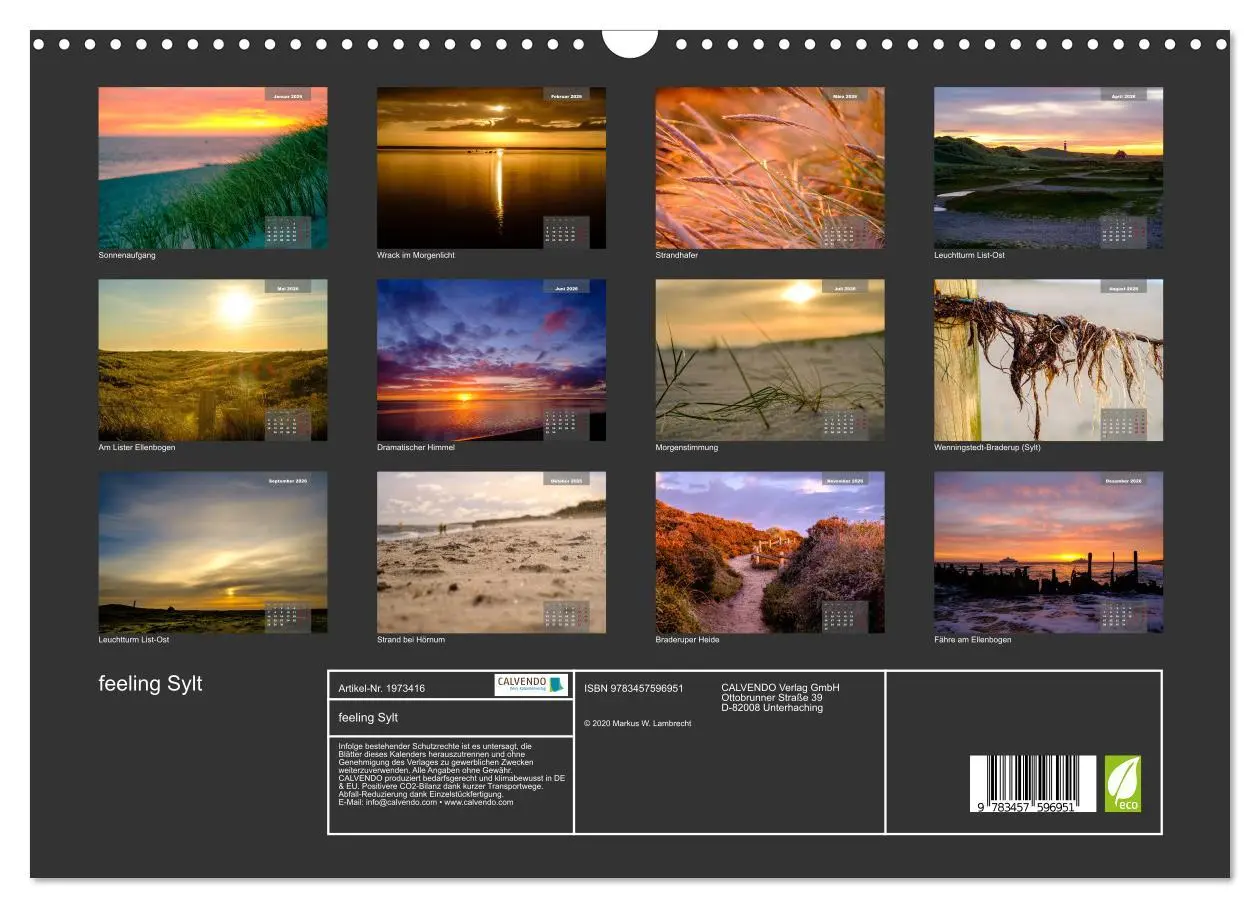
Task: Select the Strandhafer March photo
Action: coord(770,167)
